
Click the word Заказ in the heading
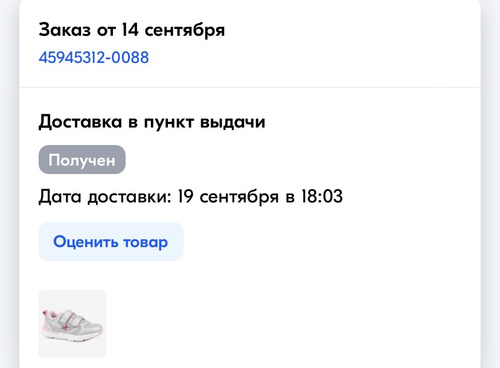coord(65,30)
